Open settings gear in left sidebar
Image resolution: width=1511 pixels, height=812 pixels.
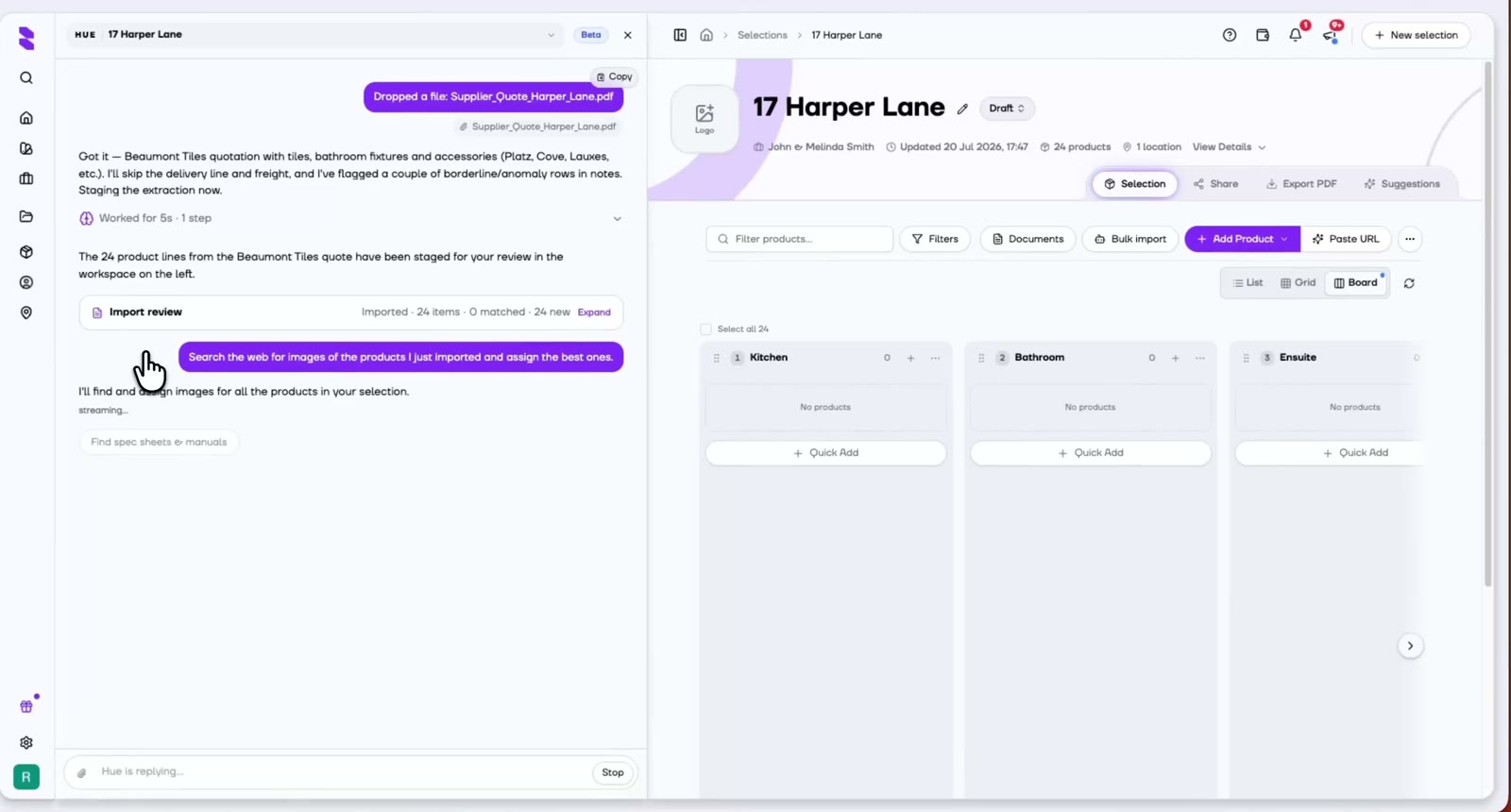26,743
